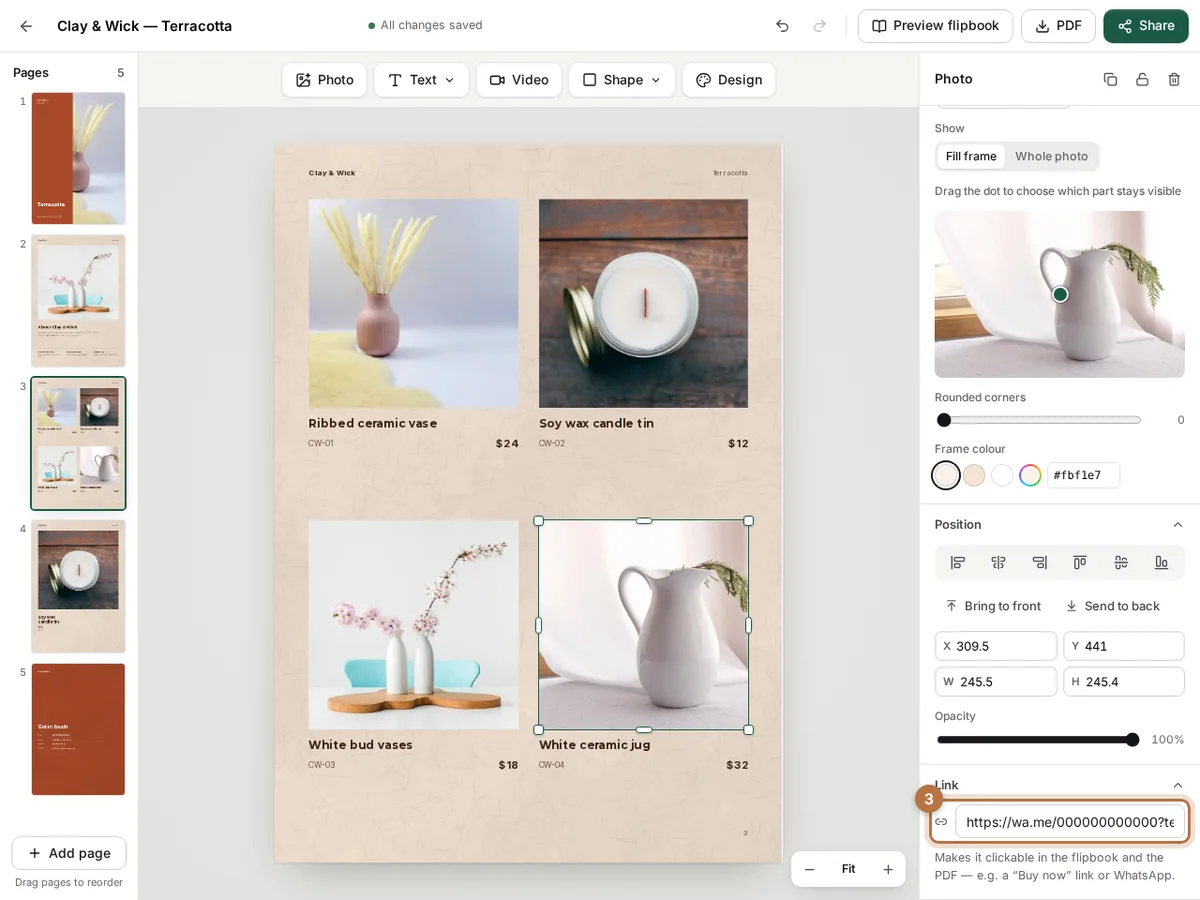Duplicate the selected photo using the copy icon

click(1110, 79)
